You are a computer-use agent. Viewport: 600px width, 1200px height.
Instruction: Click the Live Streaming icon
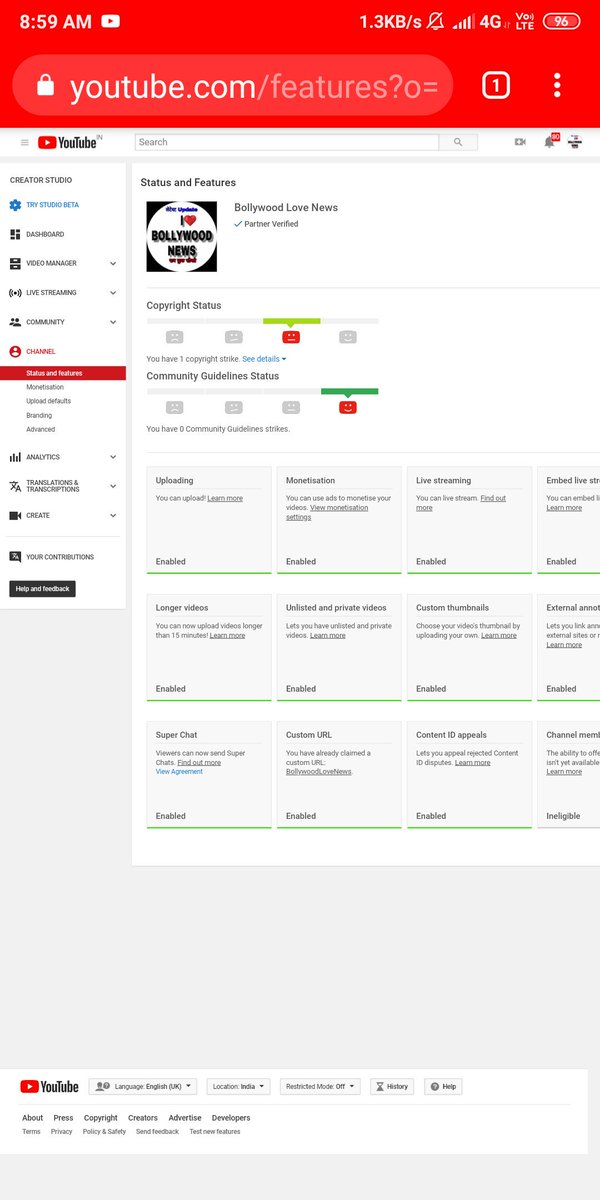tap(15, 293)
